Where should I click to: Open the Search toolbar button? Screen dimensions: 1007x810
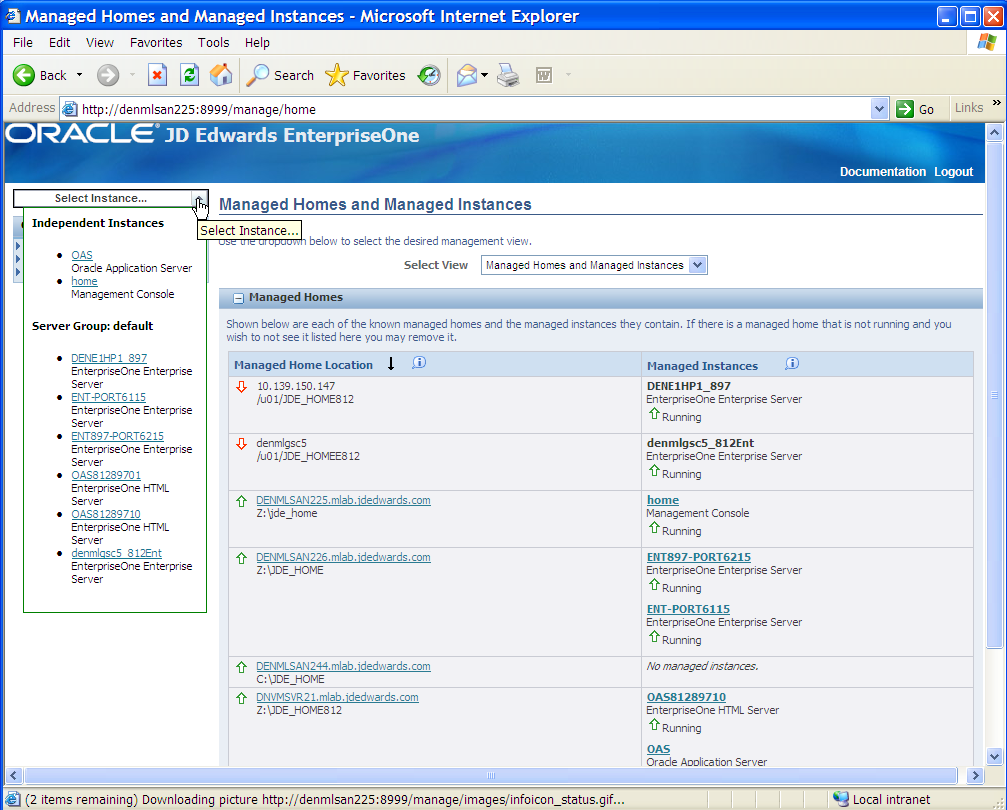(x=280, y=75)
